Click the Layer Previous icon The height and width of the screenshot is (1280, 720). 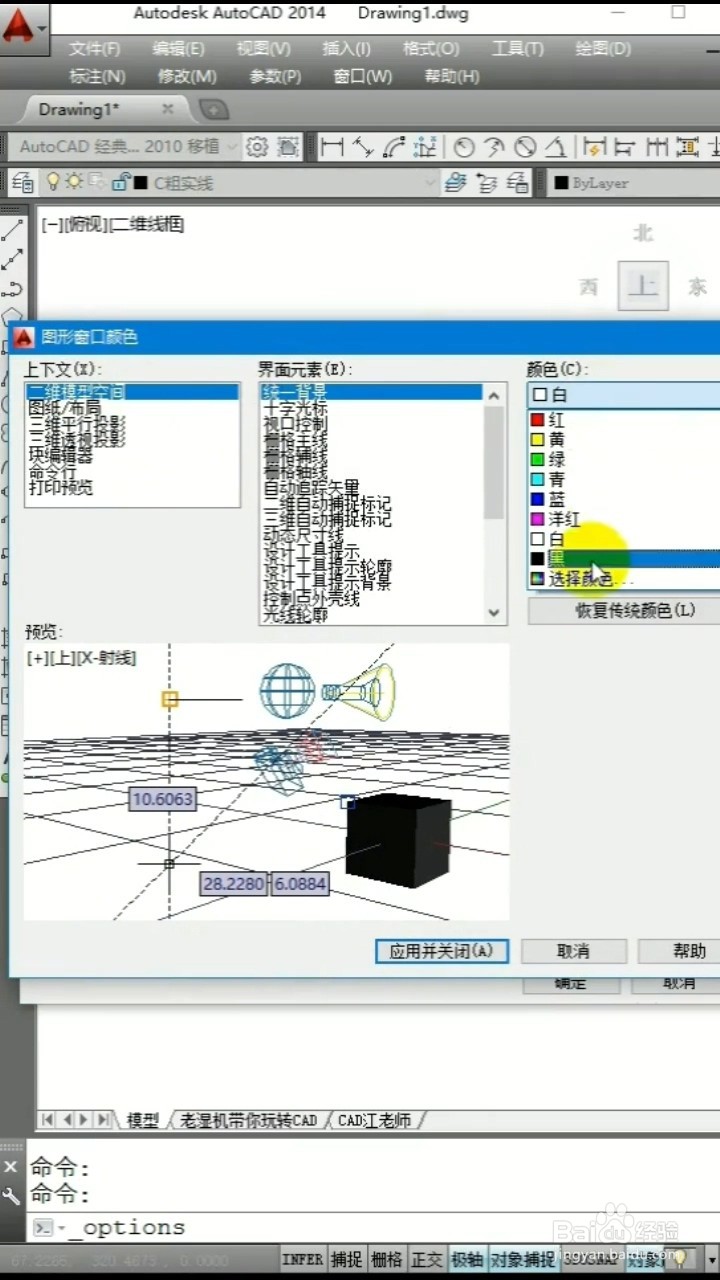coord(487,182)
